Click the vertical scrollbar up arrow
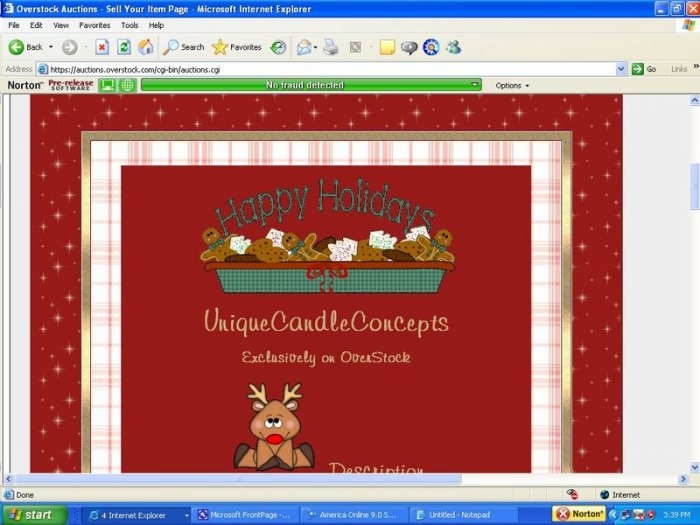This screenshot has height=525, width=700. pyautogui.click(x=695, y=100)
